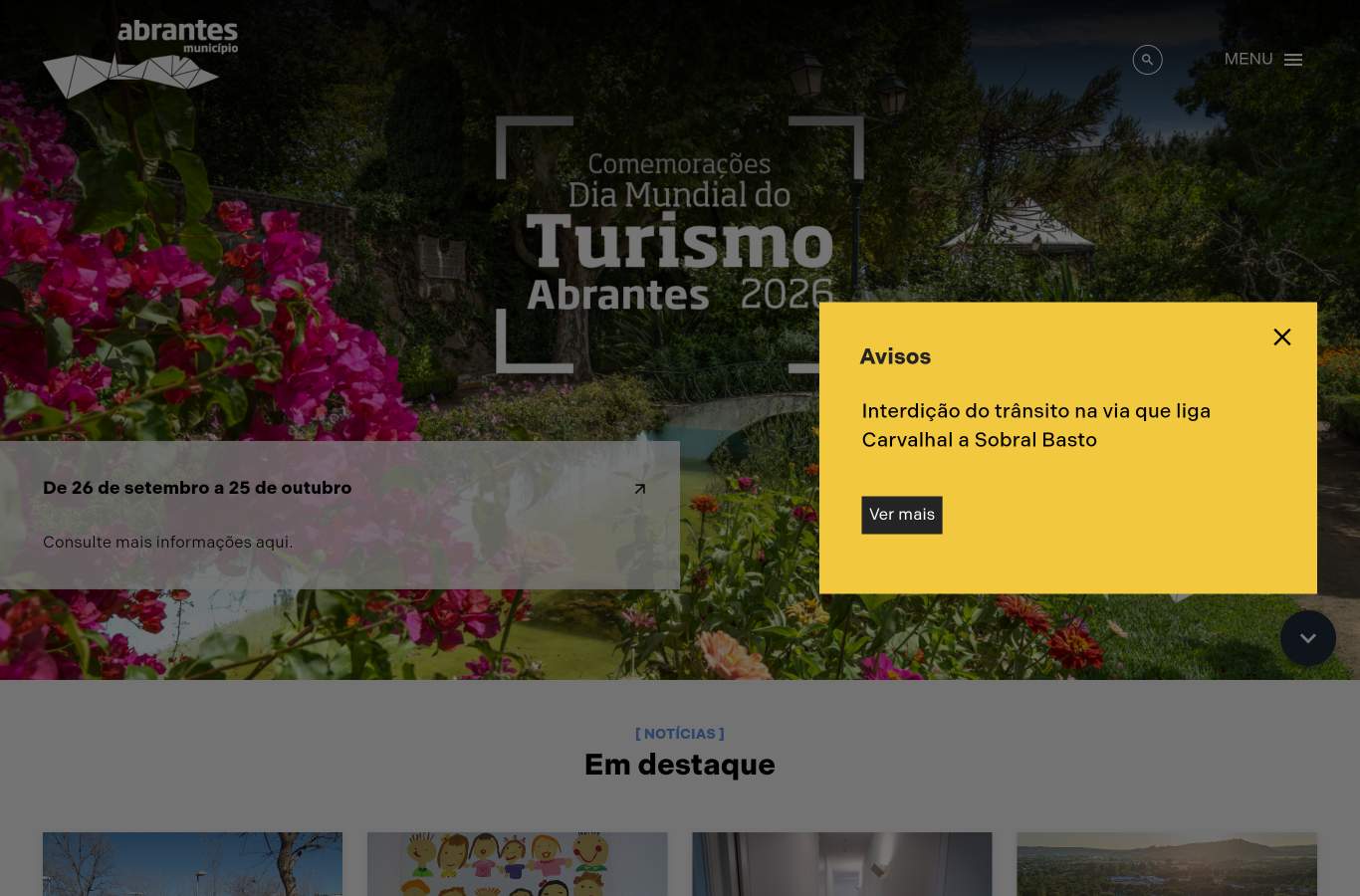
Task: Click the Ver mais button
Action: tap(902, 515)
